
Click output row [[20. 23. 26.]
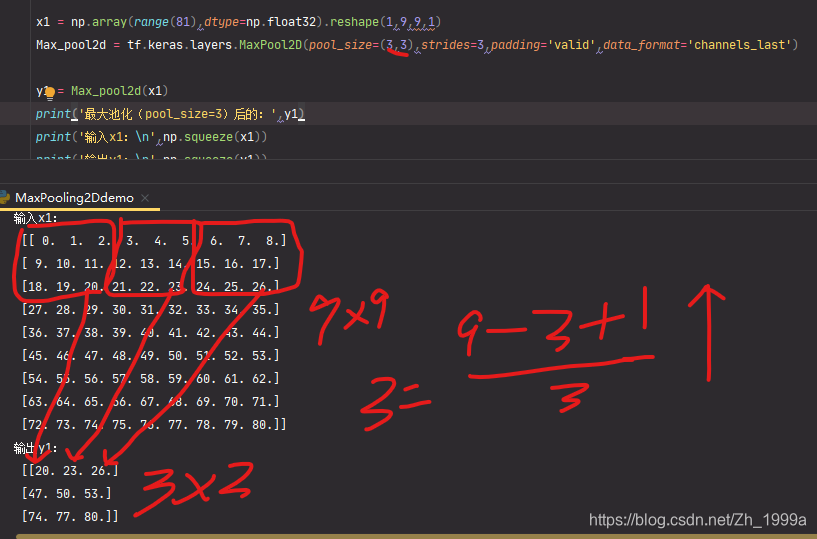[70, 471]
